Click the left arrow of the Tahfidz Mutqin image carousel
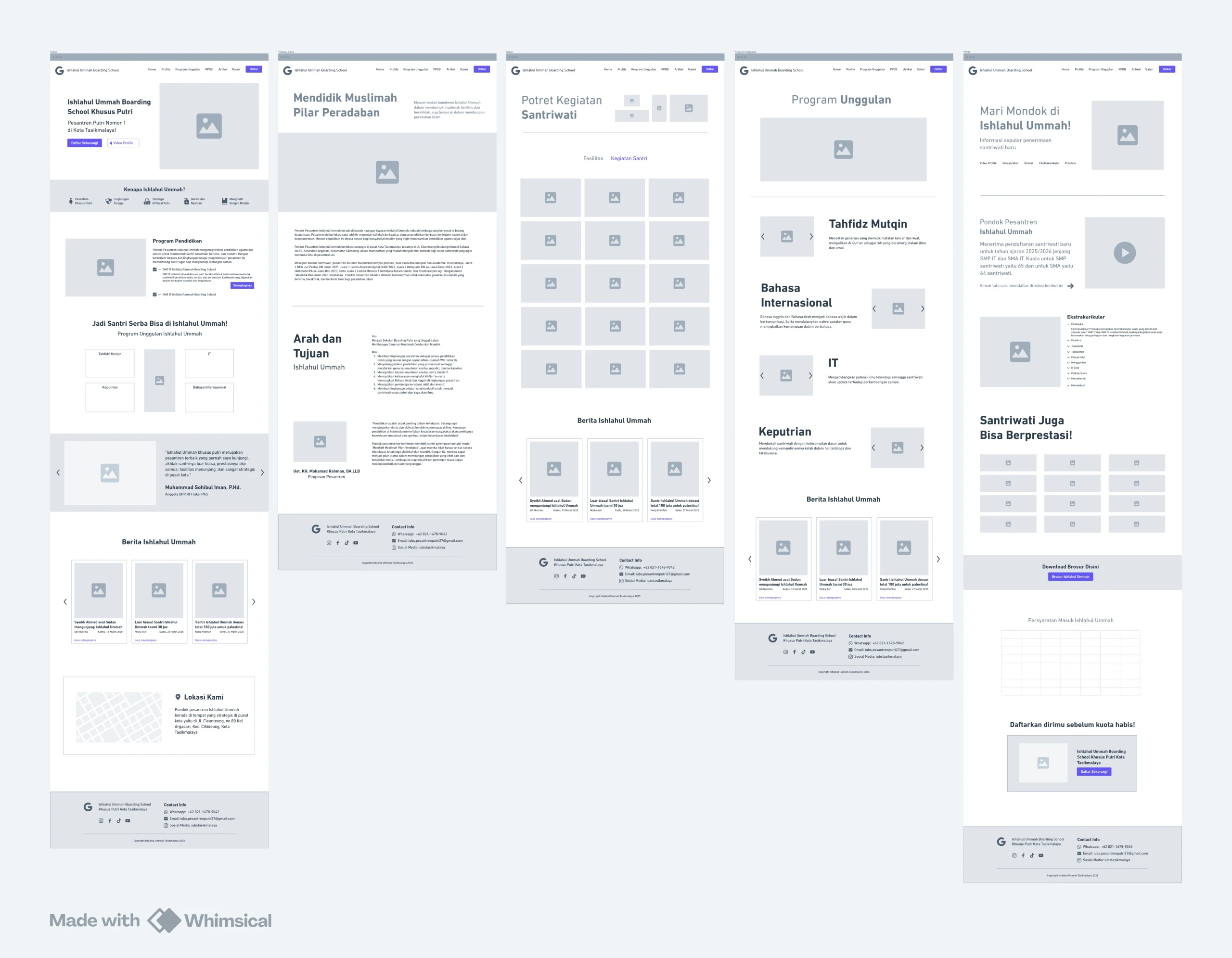The image size is (1232, 958). point(763,237)
